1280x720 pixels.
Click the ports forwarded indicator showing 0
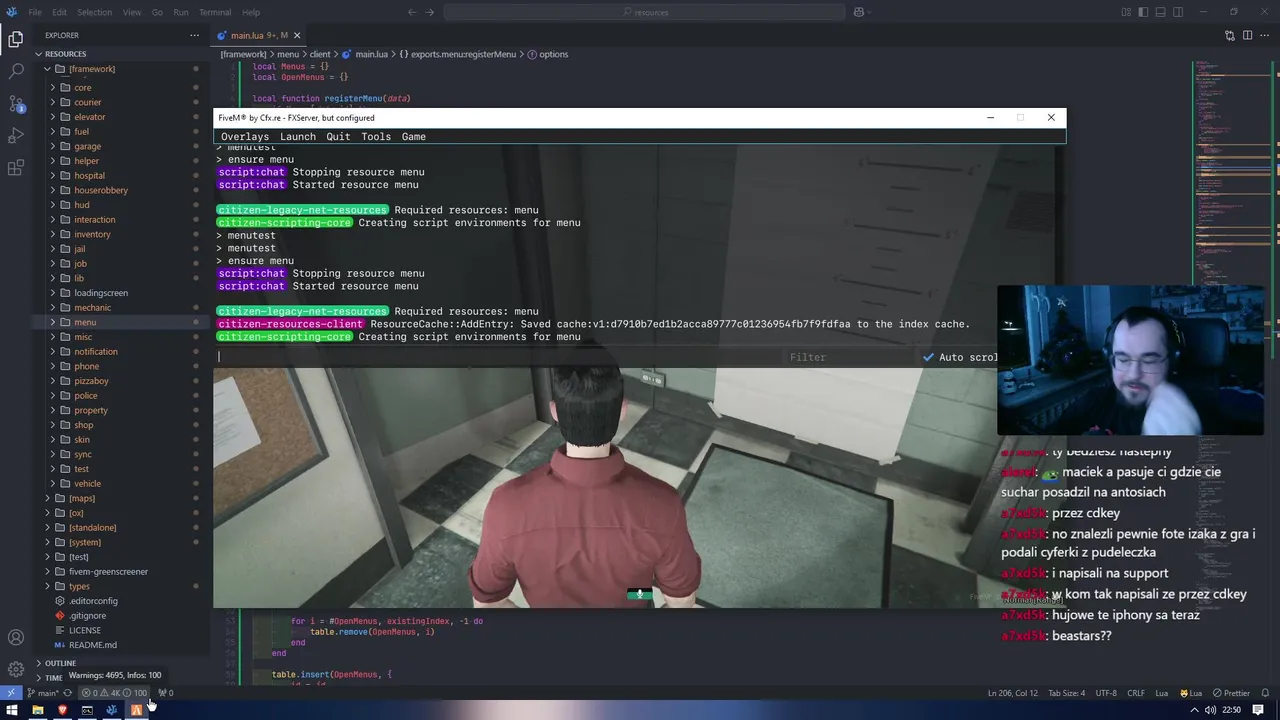point(165,693)
